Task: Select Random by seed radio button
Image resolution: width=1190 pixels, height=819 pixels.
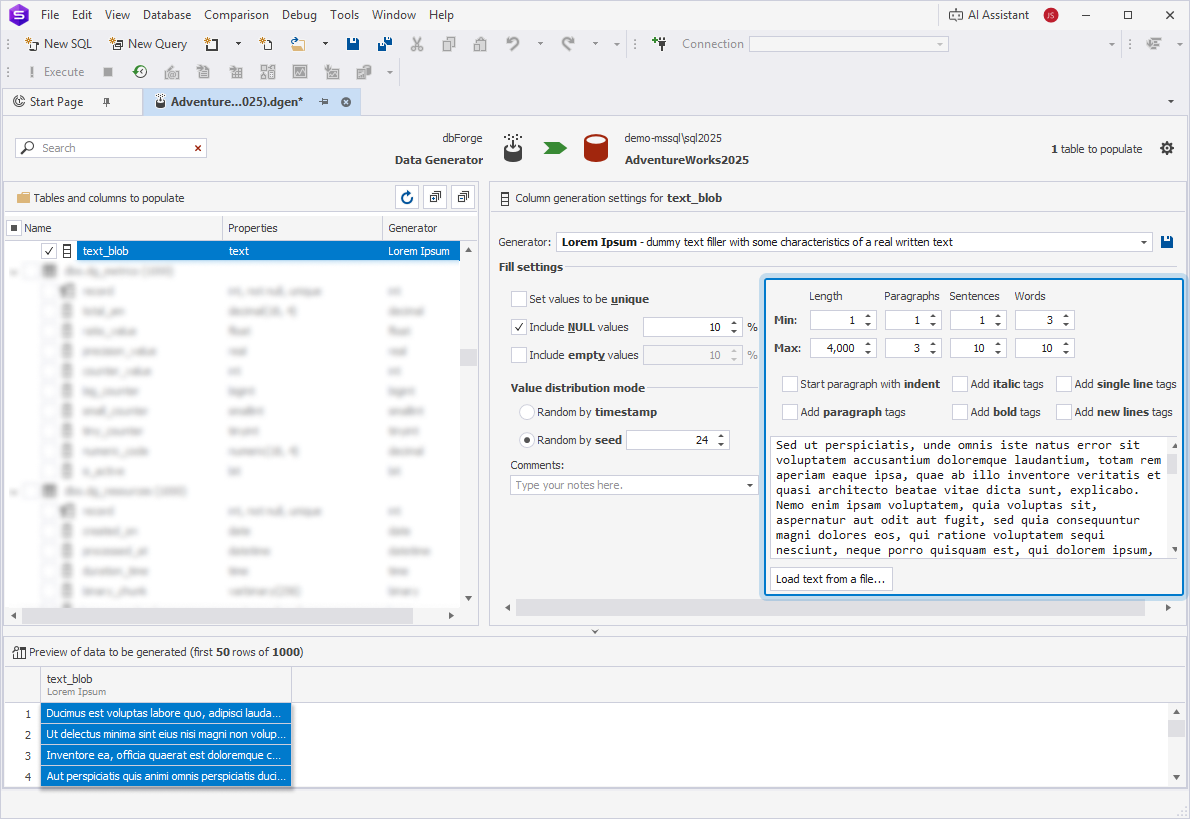Action: (x=527, y=440)
